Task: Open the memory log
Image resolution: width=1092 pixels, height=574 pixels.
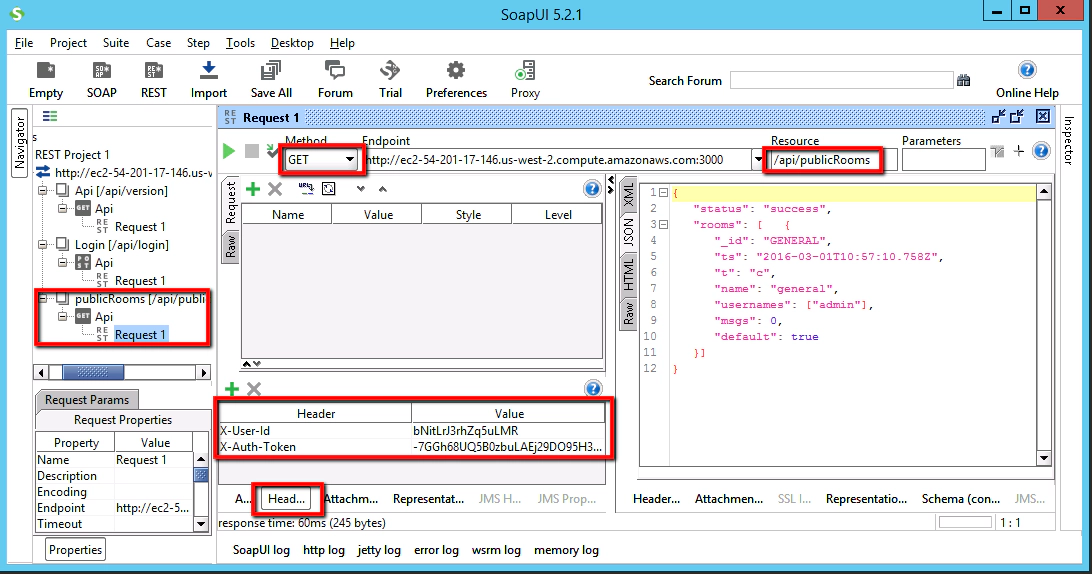Action: click(566, 550)
